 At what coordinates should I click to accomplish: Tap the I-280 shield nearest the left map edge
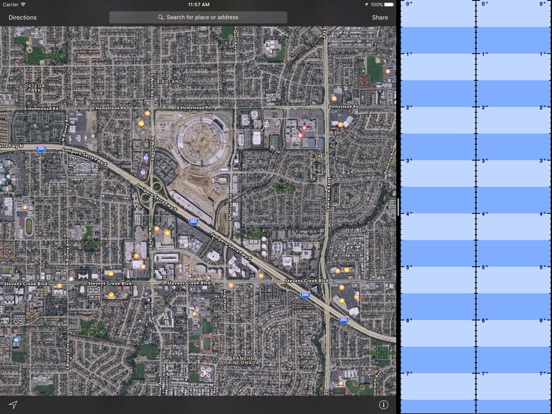(41, 149)
